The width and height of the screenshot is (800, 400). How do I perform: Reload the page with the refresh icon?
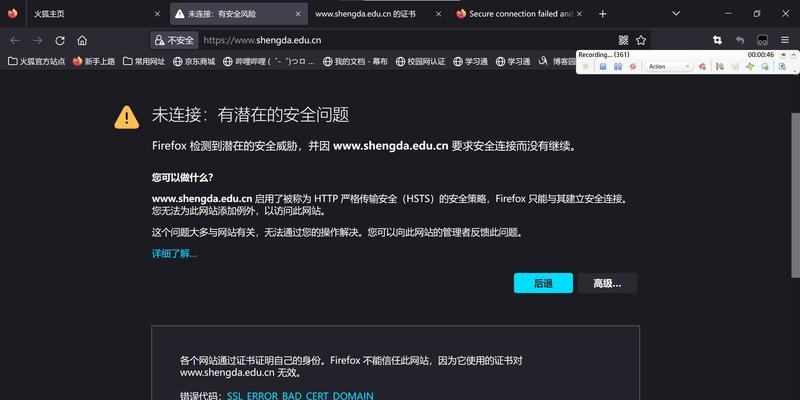[60, 40]
